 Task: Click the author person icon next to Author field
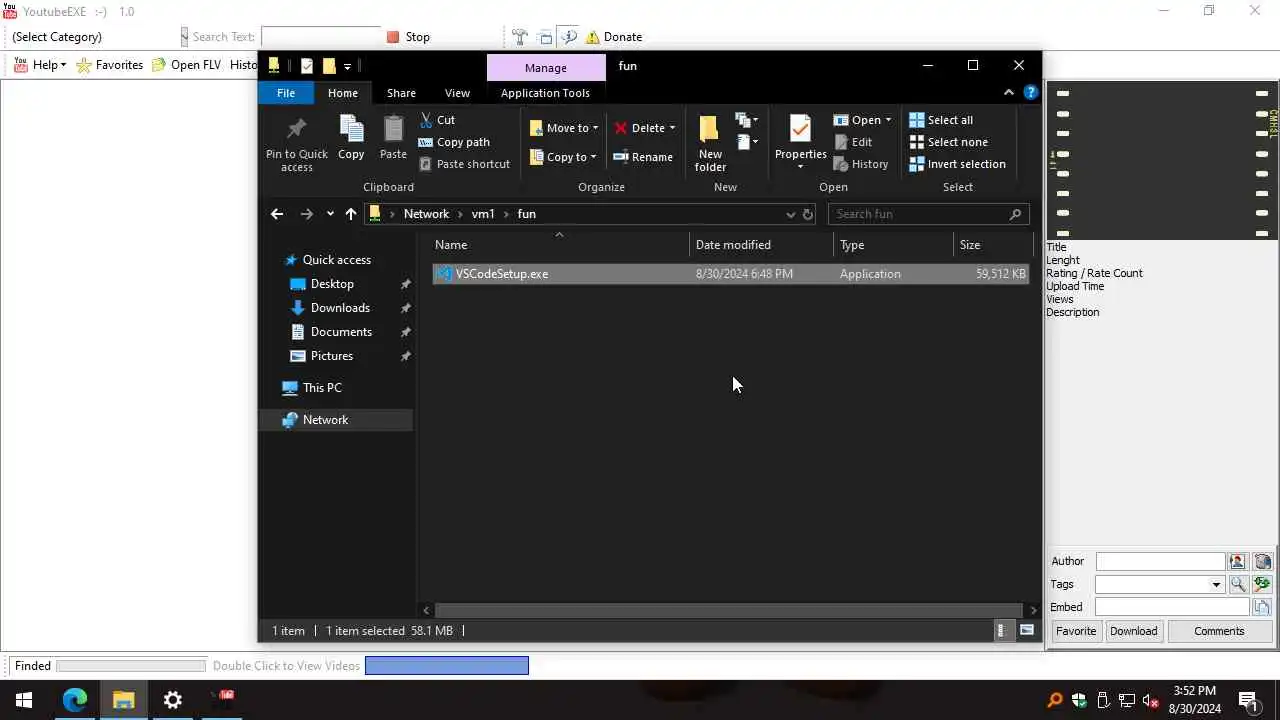coord(1237,562)
